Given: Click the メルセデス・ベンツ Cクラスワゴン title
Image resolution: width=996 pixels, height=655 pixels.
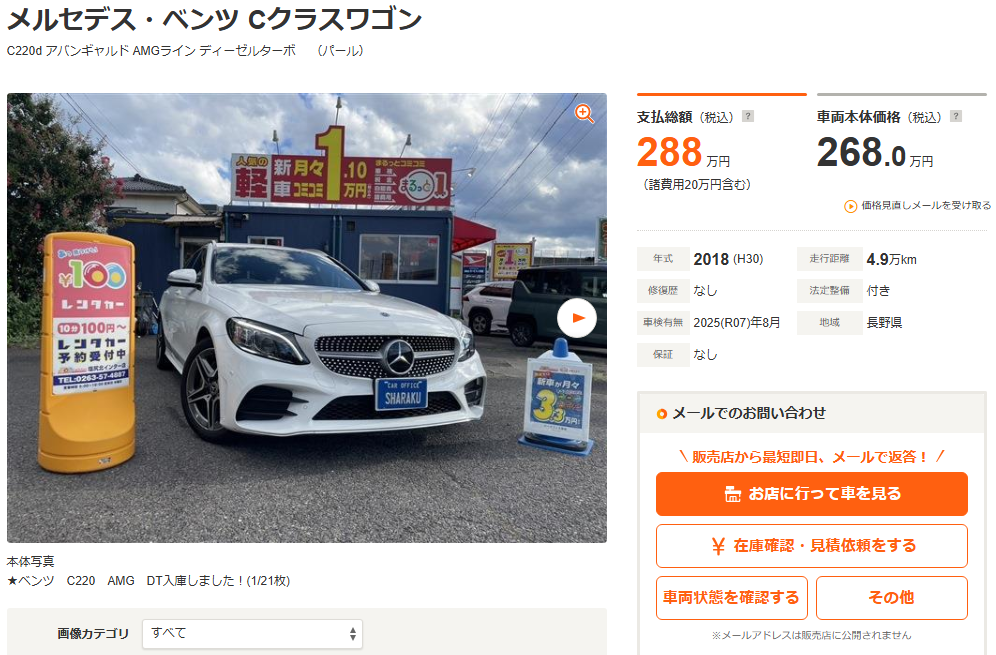Looking at the screenshot, I should click(x=214, y=18).
